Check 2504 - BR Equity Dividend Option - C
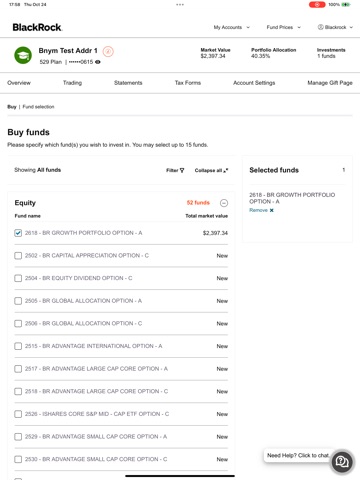The width and height of the screenshot is (360, 480). [x=18, y=278]
